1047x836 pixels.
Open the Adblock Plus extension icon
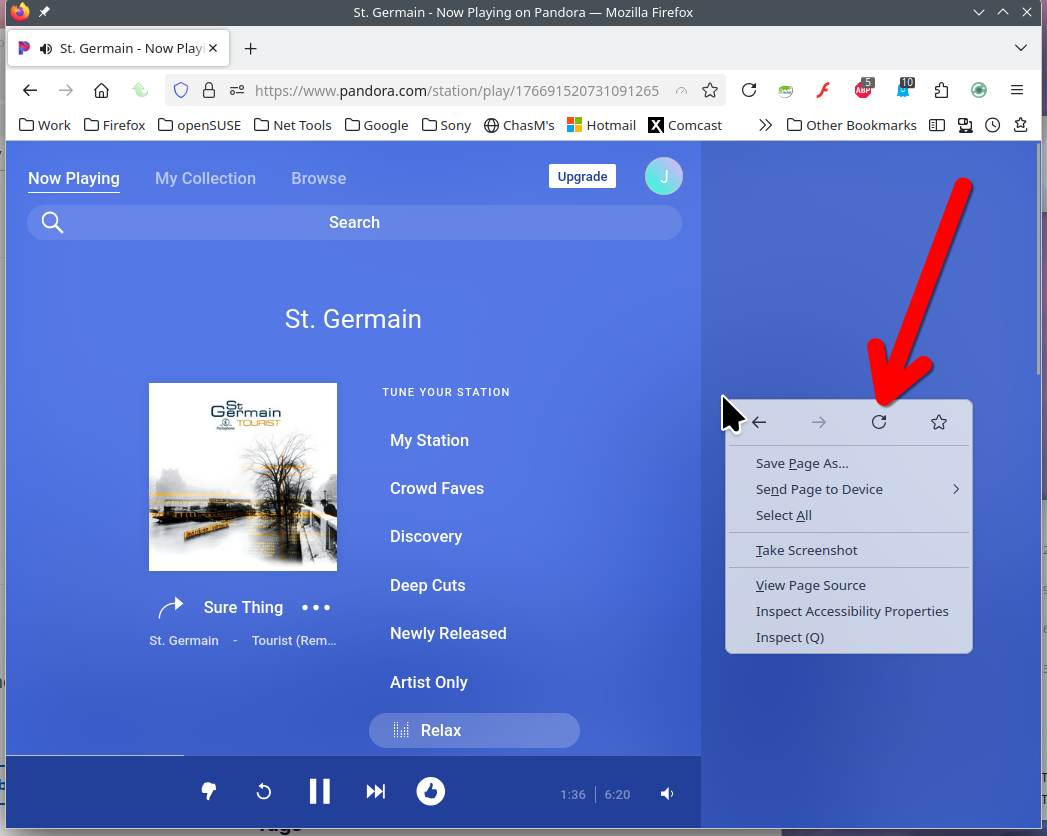(863, 89)
